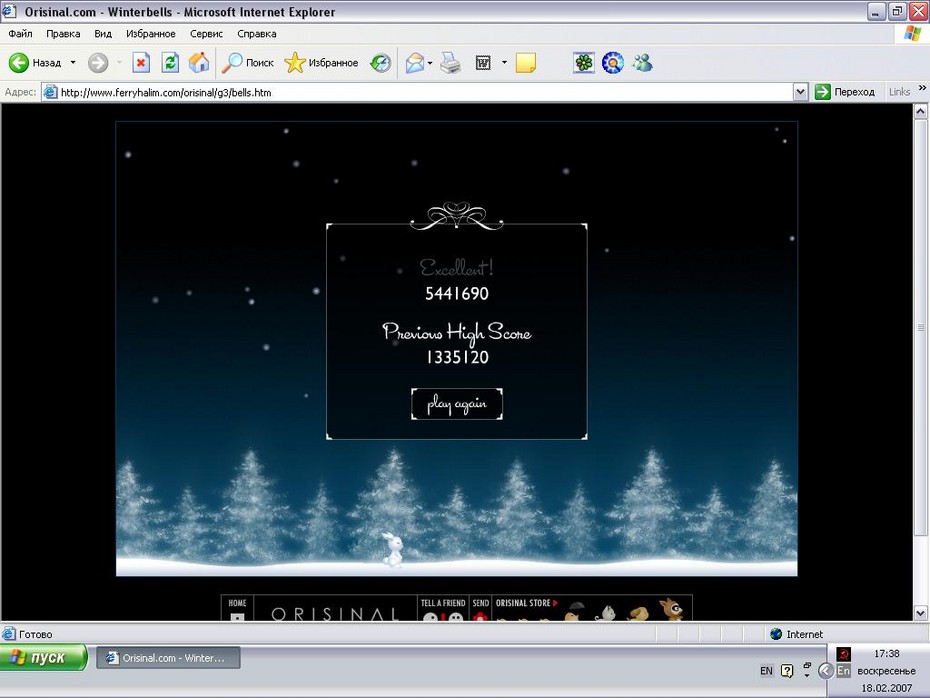Image resolution: width=930 pixels, height=698 pixels.
Task: Open Файл menu
Action: point(20,34)
